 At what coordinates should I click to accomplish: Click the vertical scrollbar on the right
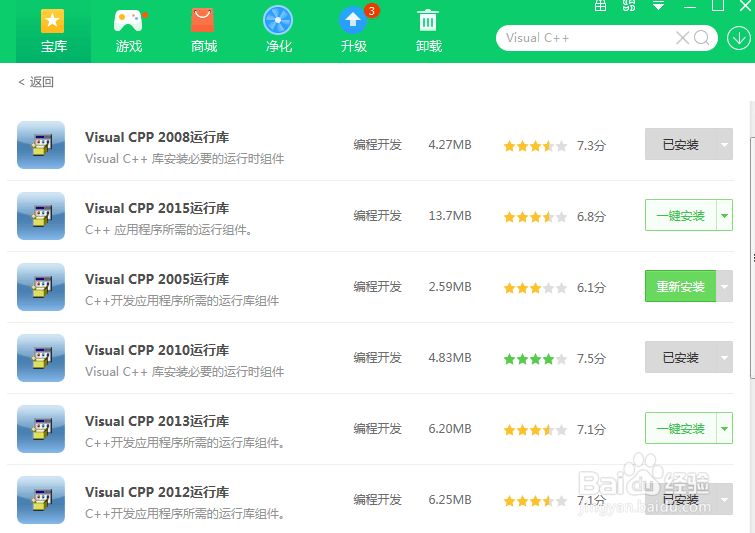tap(753, 258)
